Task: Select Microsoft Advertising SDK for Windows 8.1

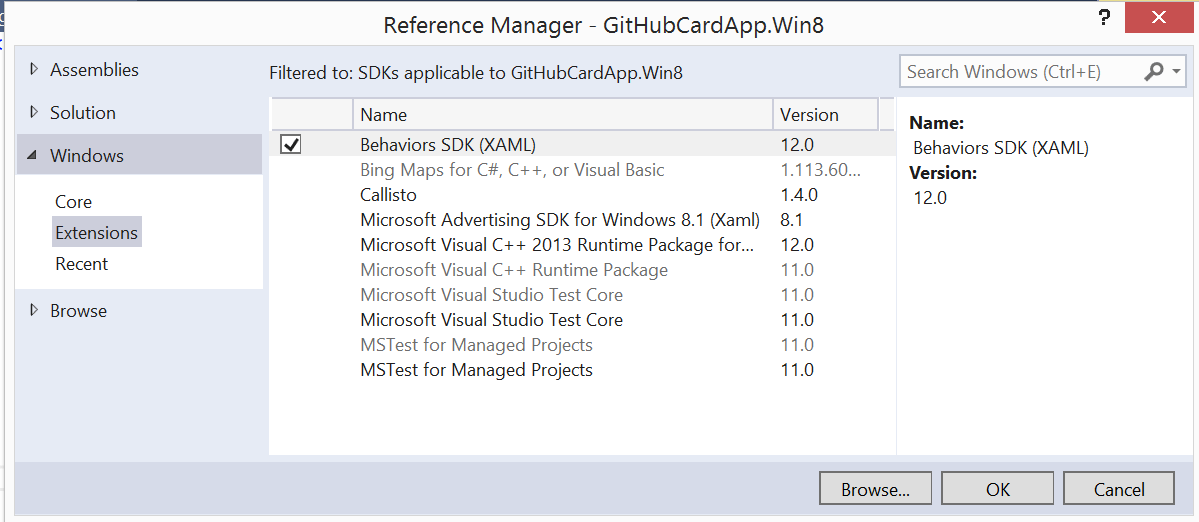Action: coord(559,220)
